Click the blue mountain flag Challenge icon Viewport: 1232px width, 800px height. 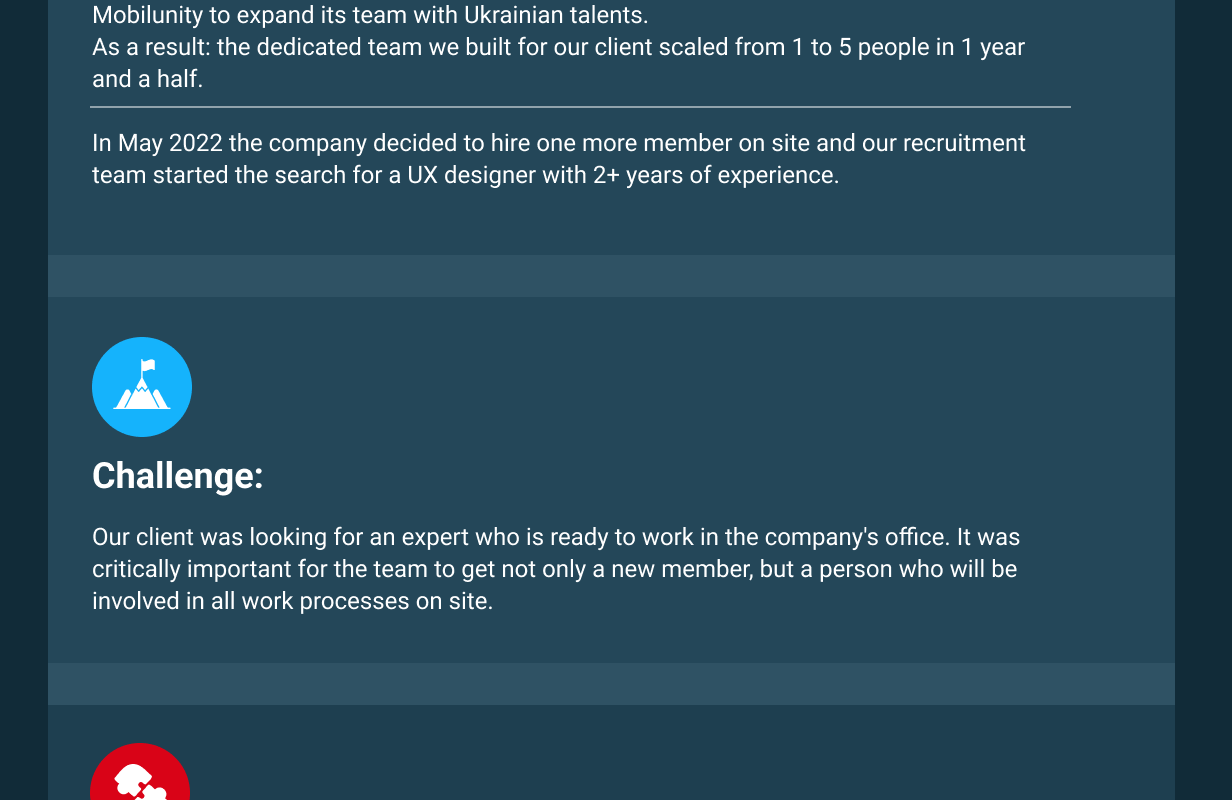click(x=142, y=387)
